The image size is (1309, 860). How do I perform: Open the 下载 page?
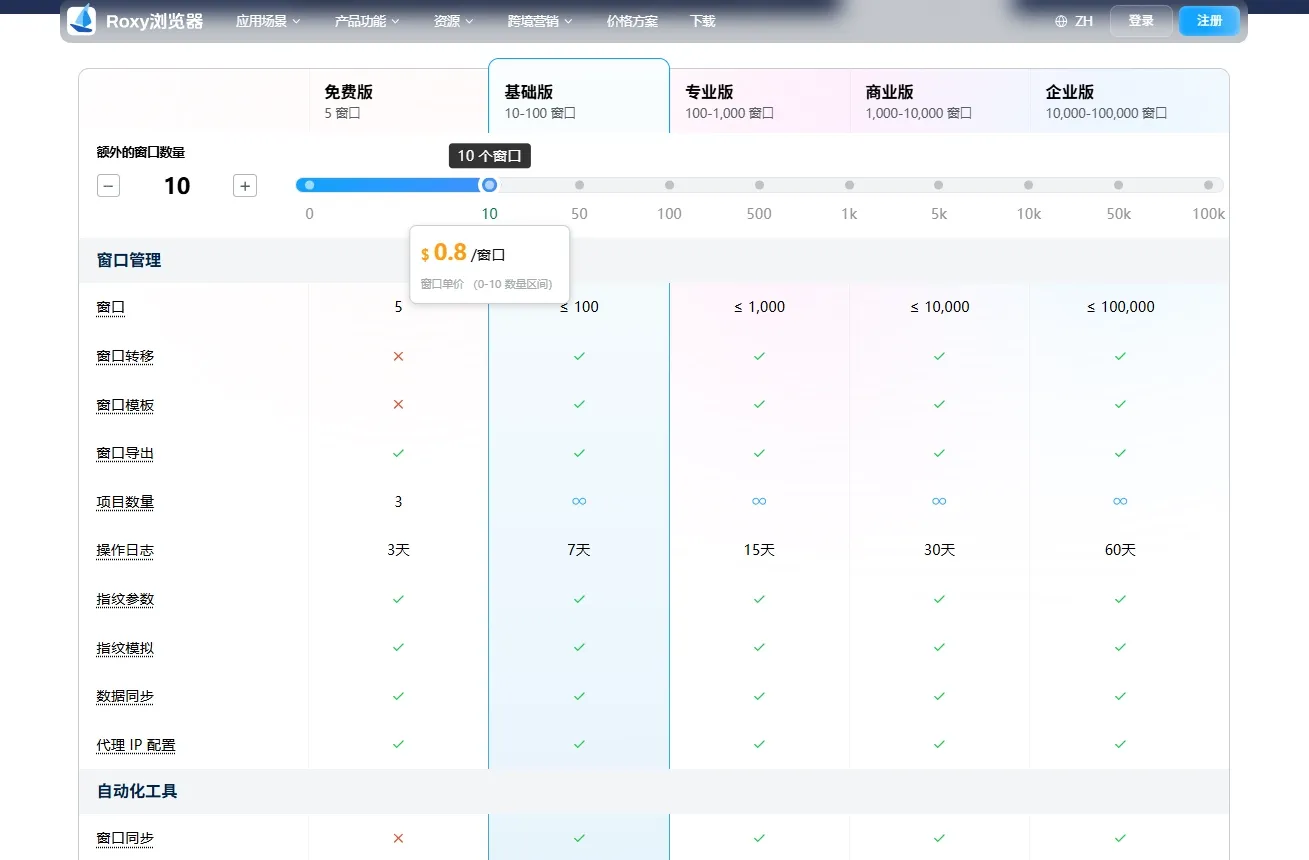point(703,21)
